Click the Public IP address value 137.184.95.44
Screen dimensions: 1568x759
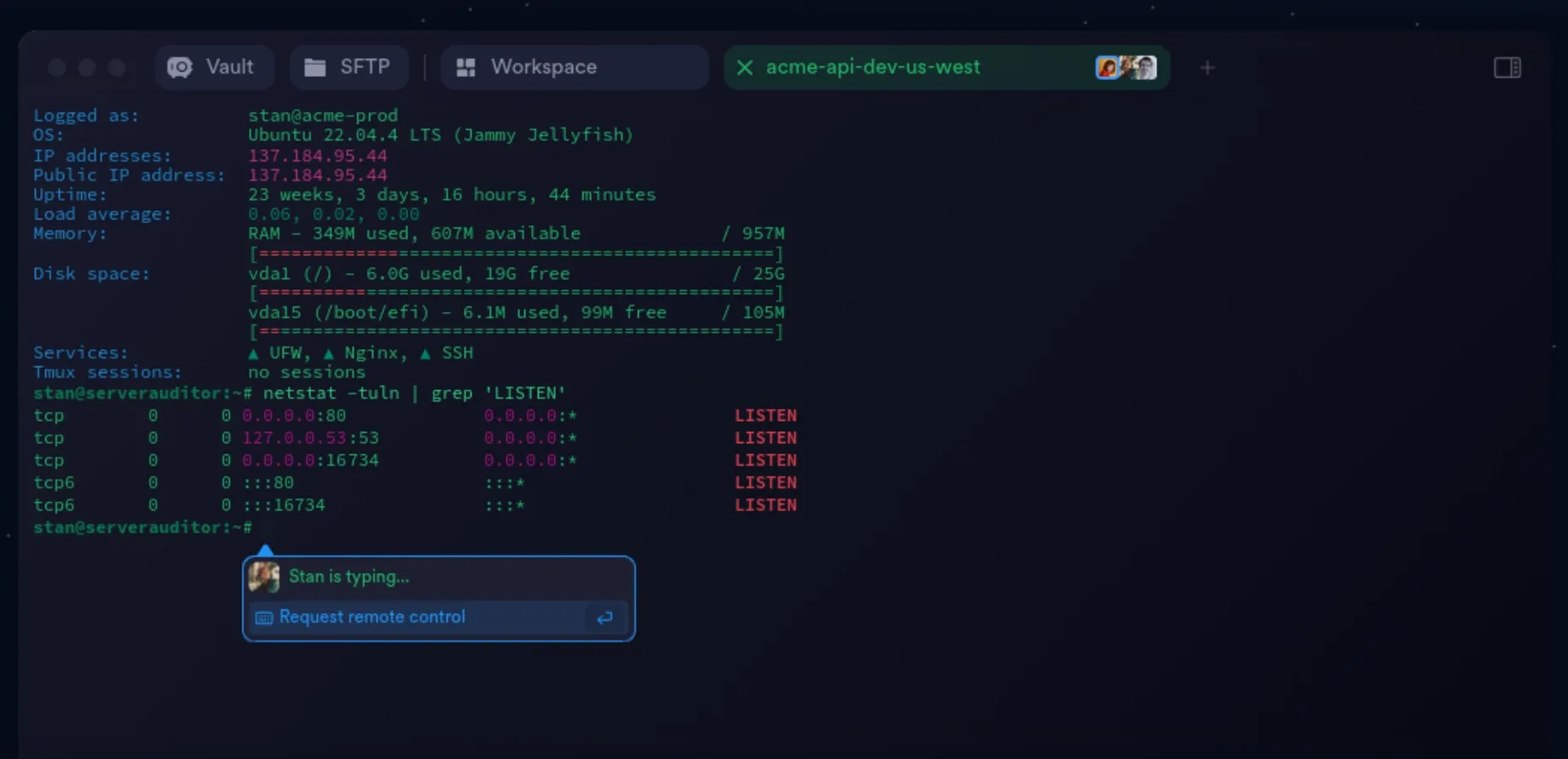pyautogui.click(x=317, y=175)
